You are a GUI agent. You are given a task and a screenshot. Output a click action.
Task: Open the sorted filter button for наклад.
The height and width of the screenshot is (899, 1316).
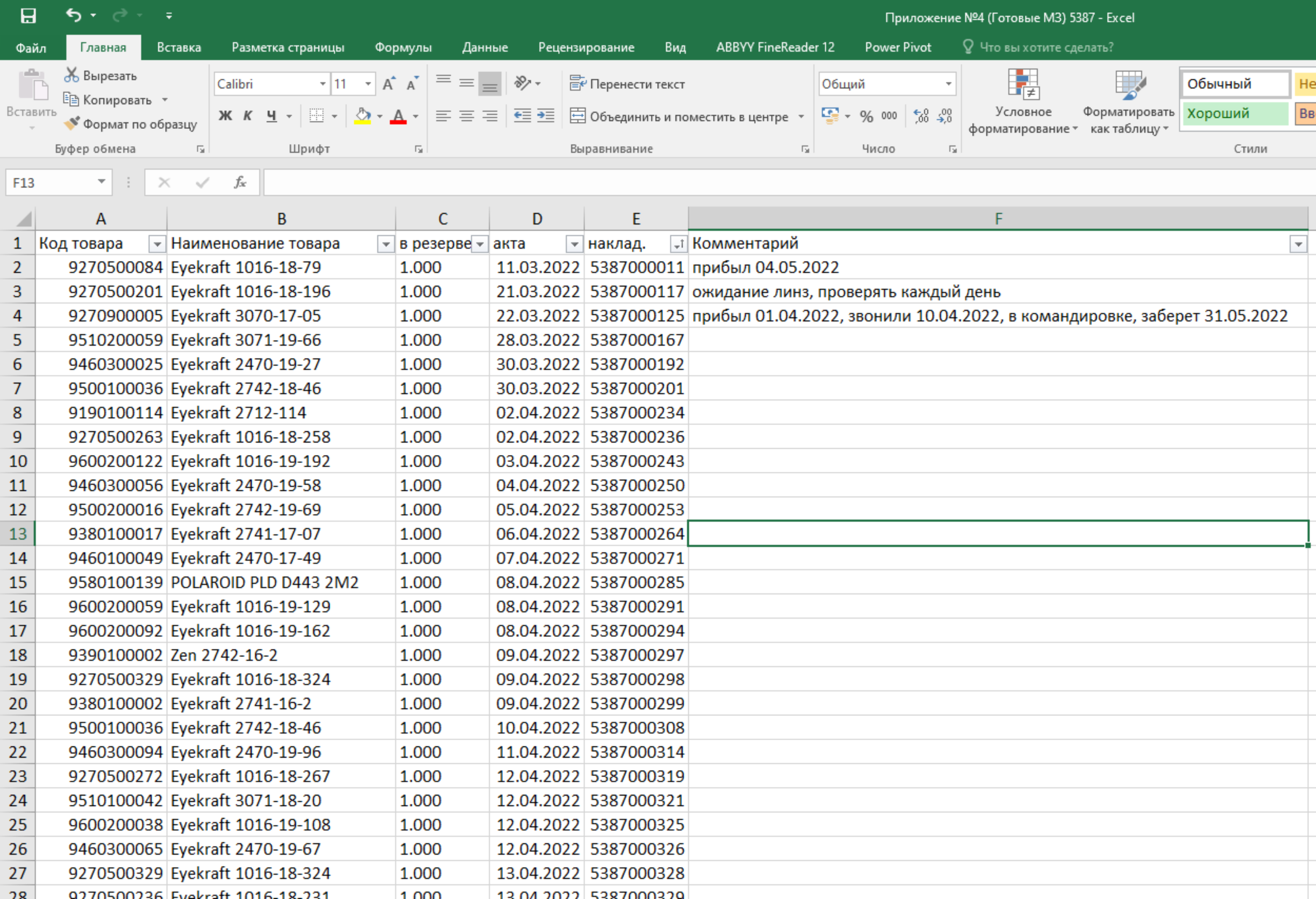[678, 244]
